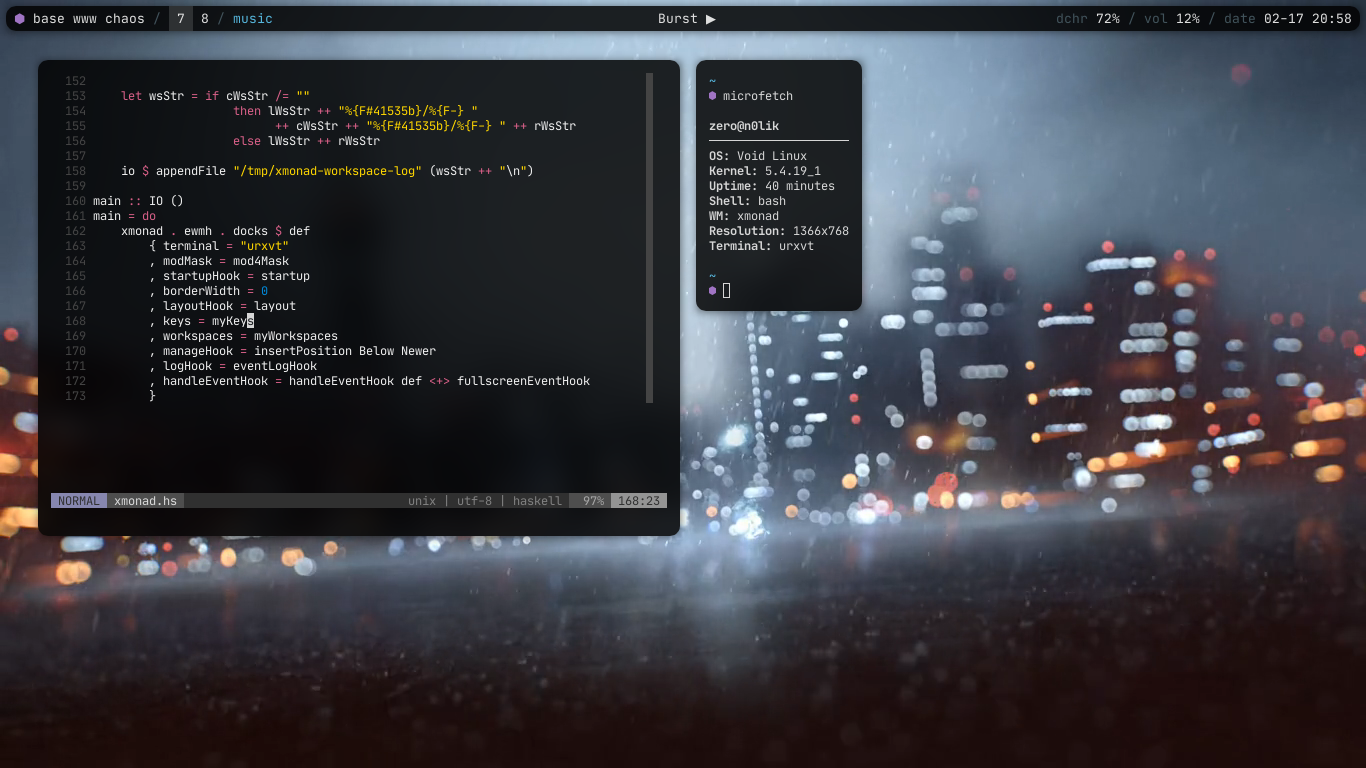Click the WM: xmonad line
Image resolution: width=1366 pixels, height=768 pixels.
pos(744,216)
